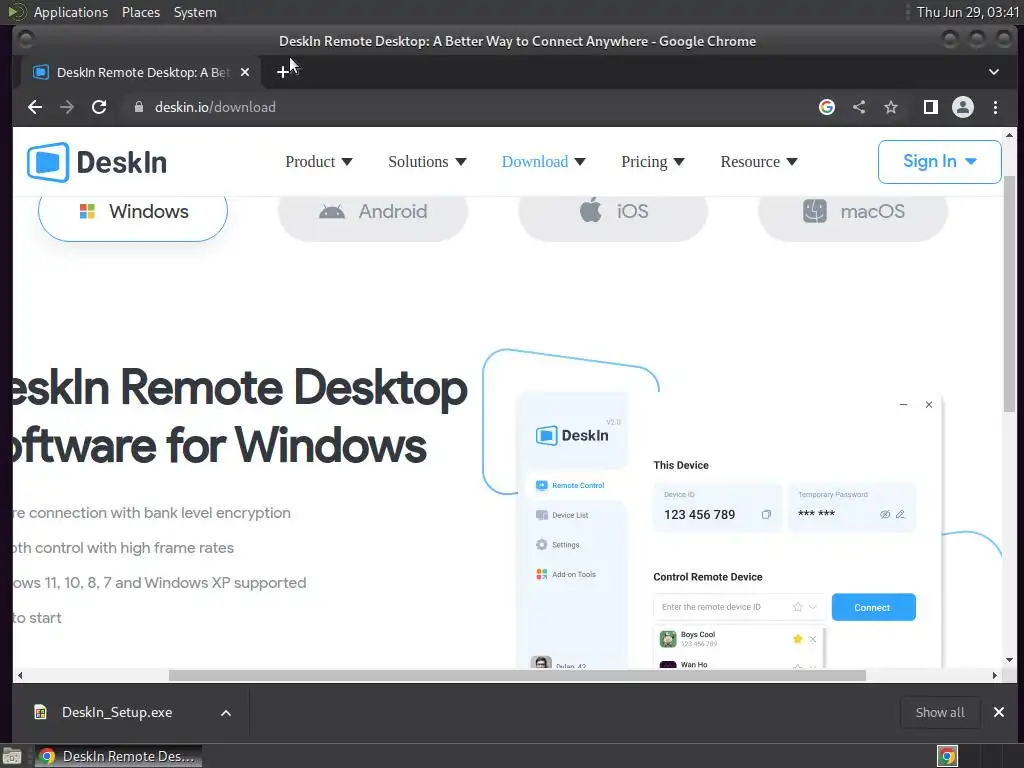Click DeskIn Remote Des... taskbar window button
1024x768 pixels.
click(118, 756)
